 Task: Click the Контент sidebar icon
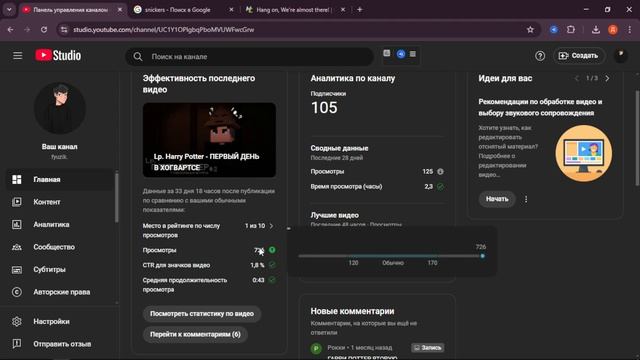[17, 202]
